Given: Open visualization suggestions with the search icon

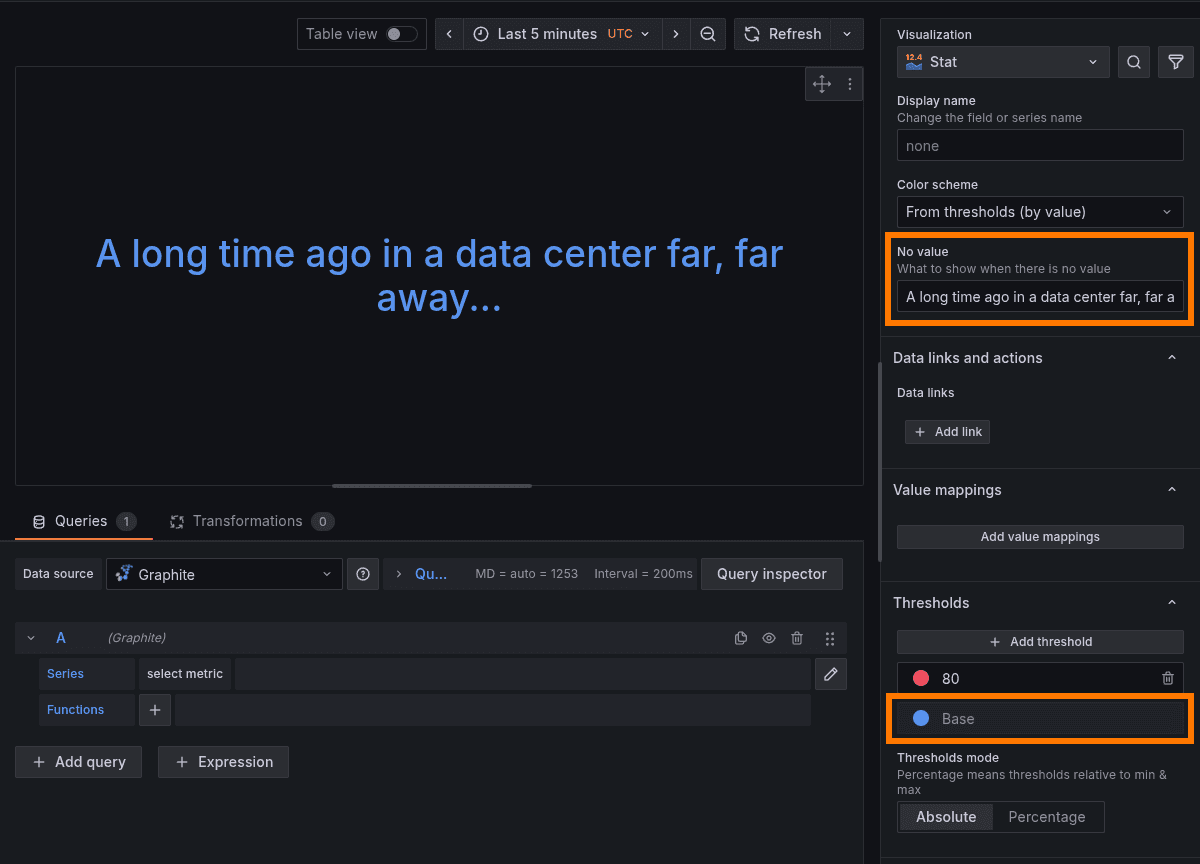Looking at the screenshot, I should click(1134, 61).
